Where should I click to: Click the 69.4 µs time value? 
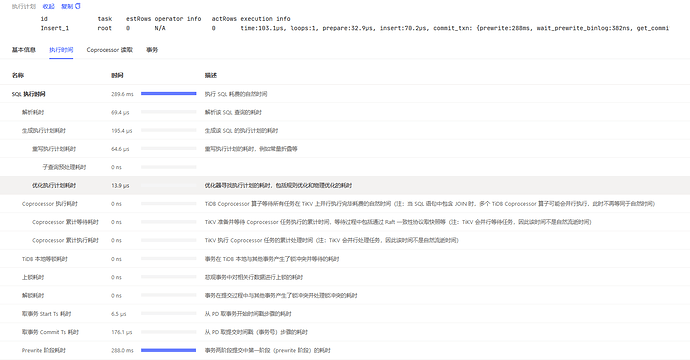pyautogui.click(x=120, y=113)
